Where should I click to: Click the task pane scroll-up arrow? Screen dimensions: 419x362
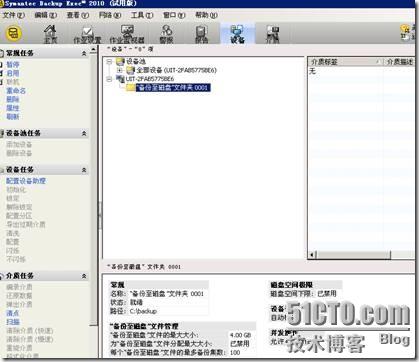[x=93, y=50]
